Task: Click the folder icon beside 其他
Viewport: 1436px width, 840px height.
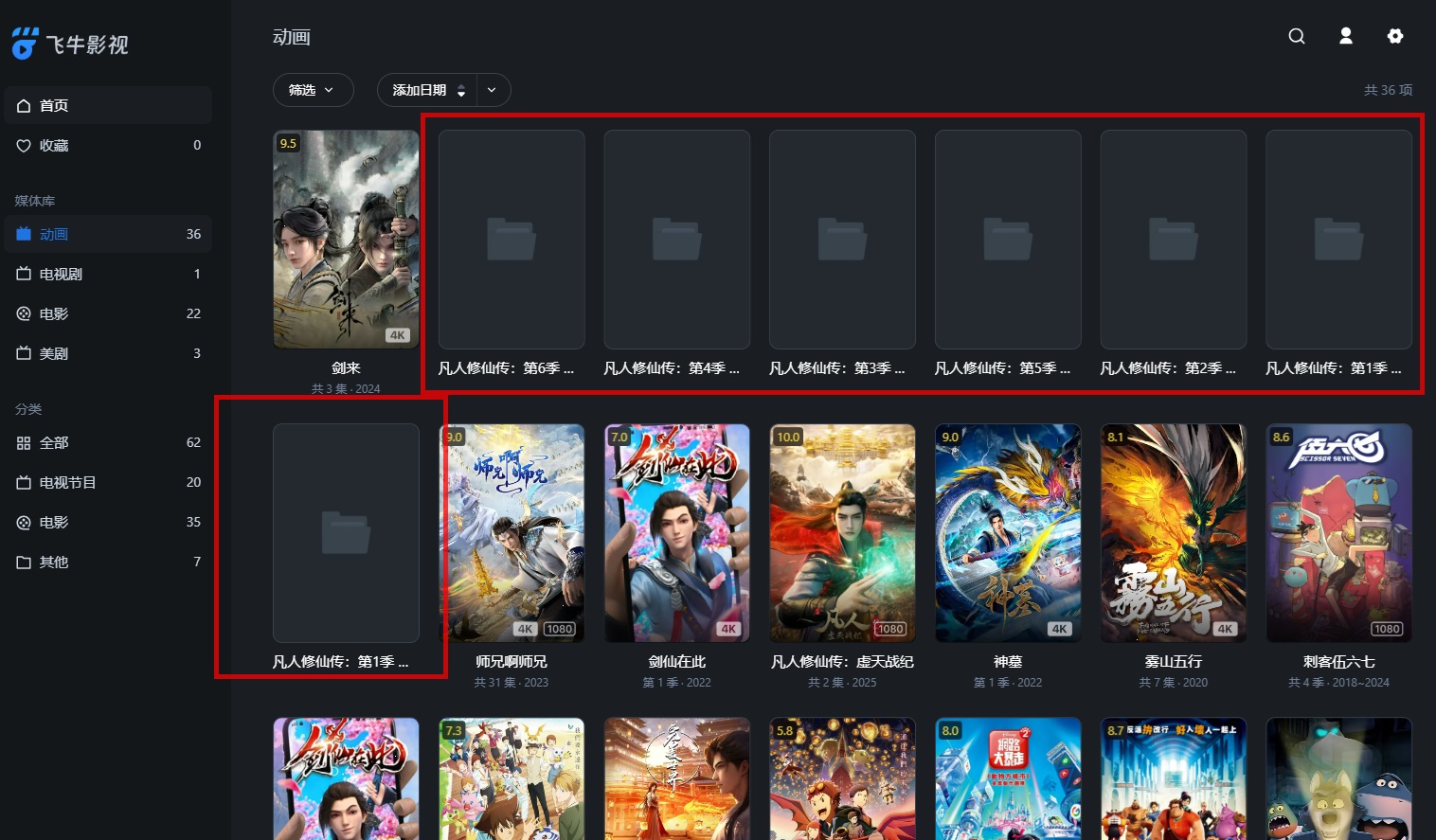Action: 24,562
